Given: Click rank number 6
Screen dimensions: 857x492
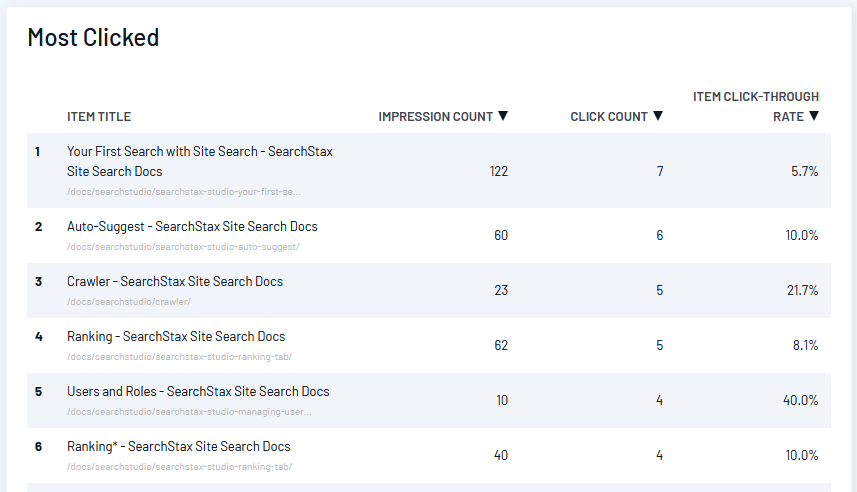Looking at the screenshot, I should point(38,447).
